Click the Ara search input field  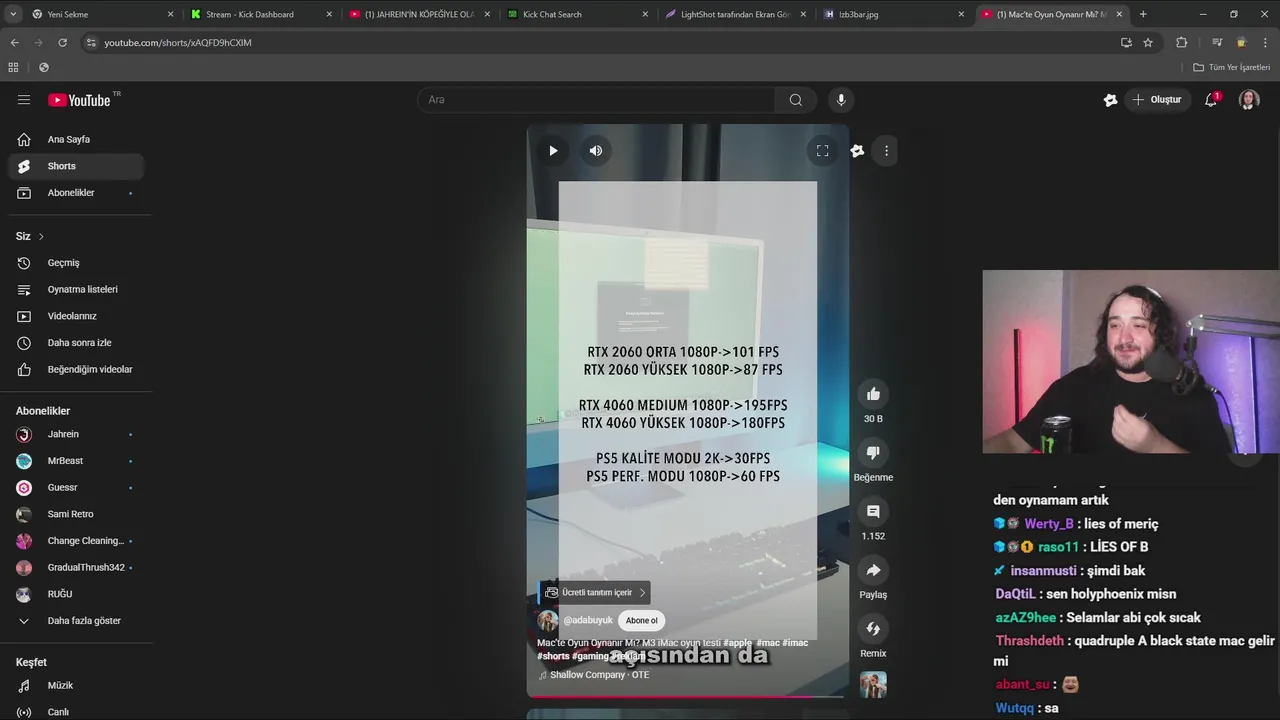click(596, 100)
